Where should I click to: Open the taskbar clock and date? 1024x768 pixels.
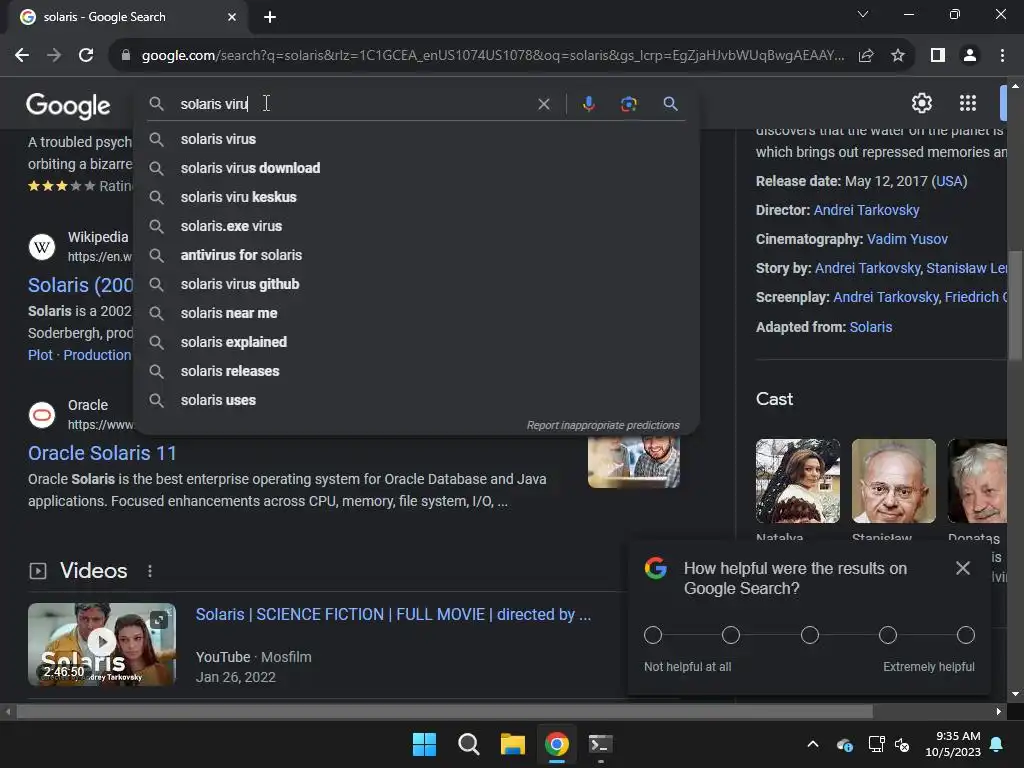tap(953, 744)
